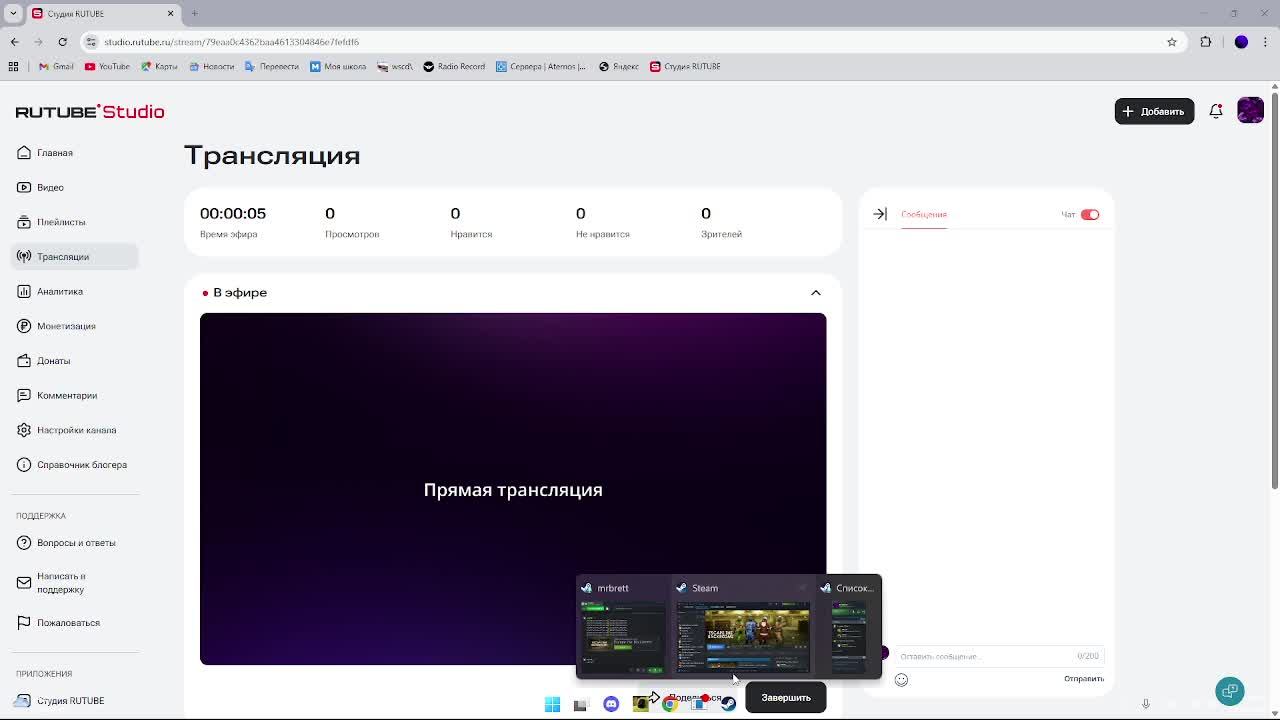Open Карты bookmark
Viewport: 1280px width, 720px height.
(x=159, y=66)
